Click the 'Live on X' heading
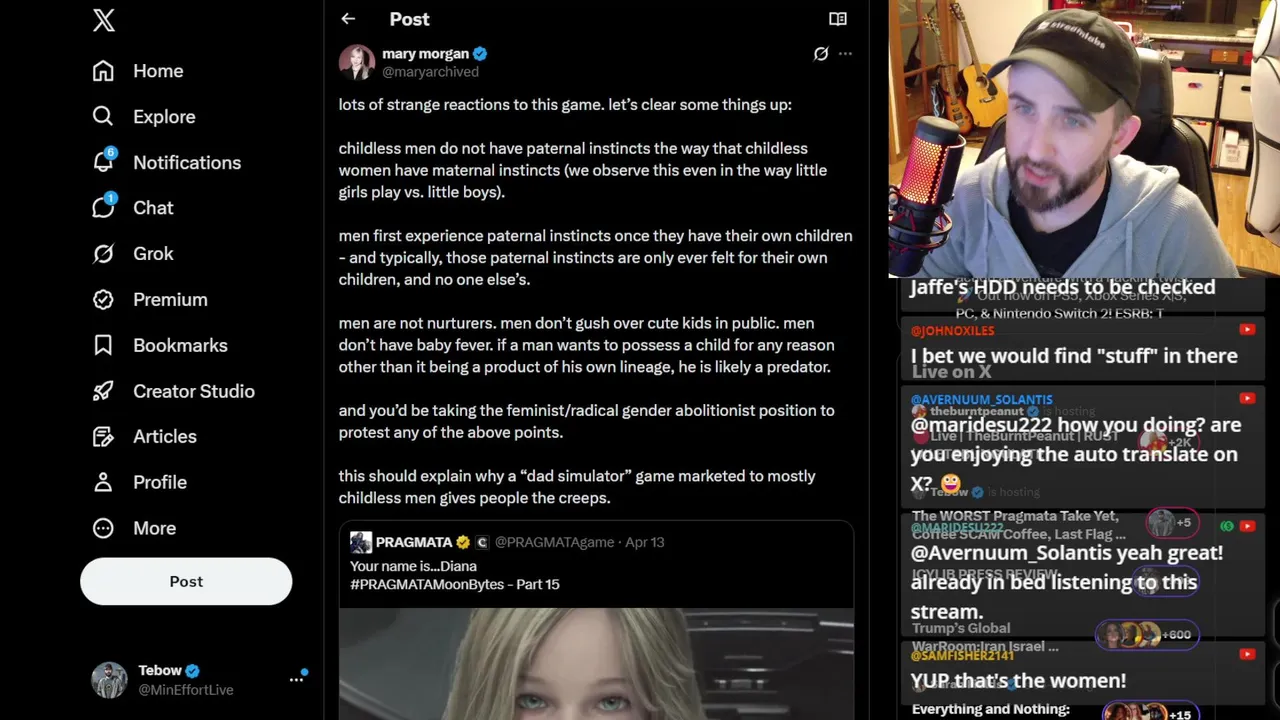The height and width of the screenshot is (720, 1280). pos(951,372)
